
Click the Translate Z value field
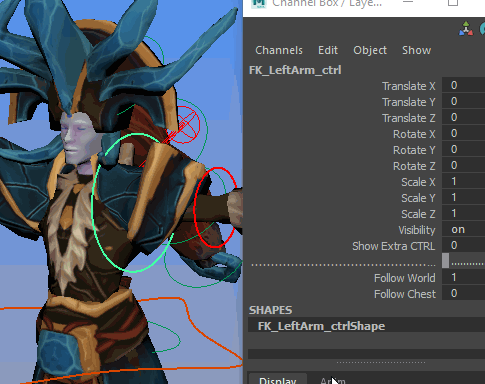click(x=463, y=117)
